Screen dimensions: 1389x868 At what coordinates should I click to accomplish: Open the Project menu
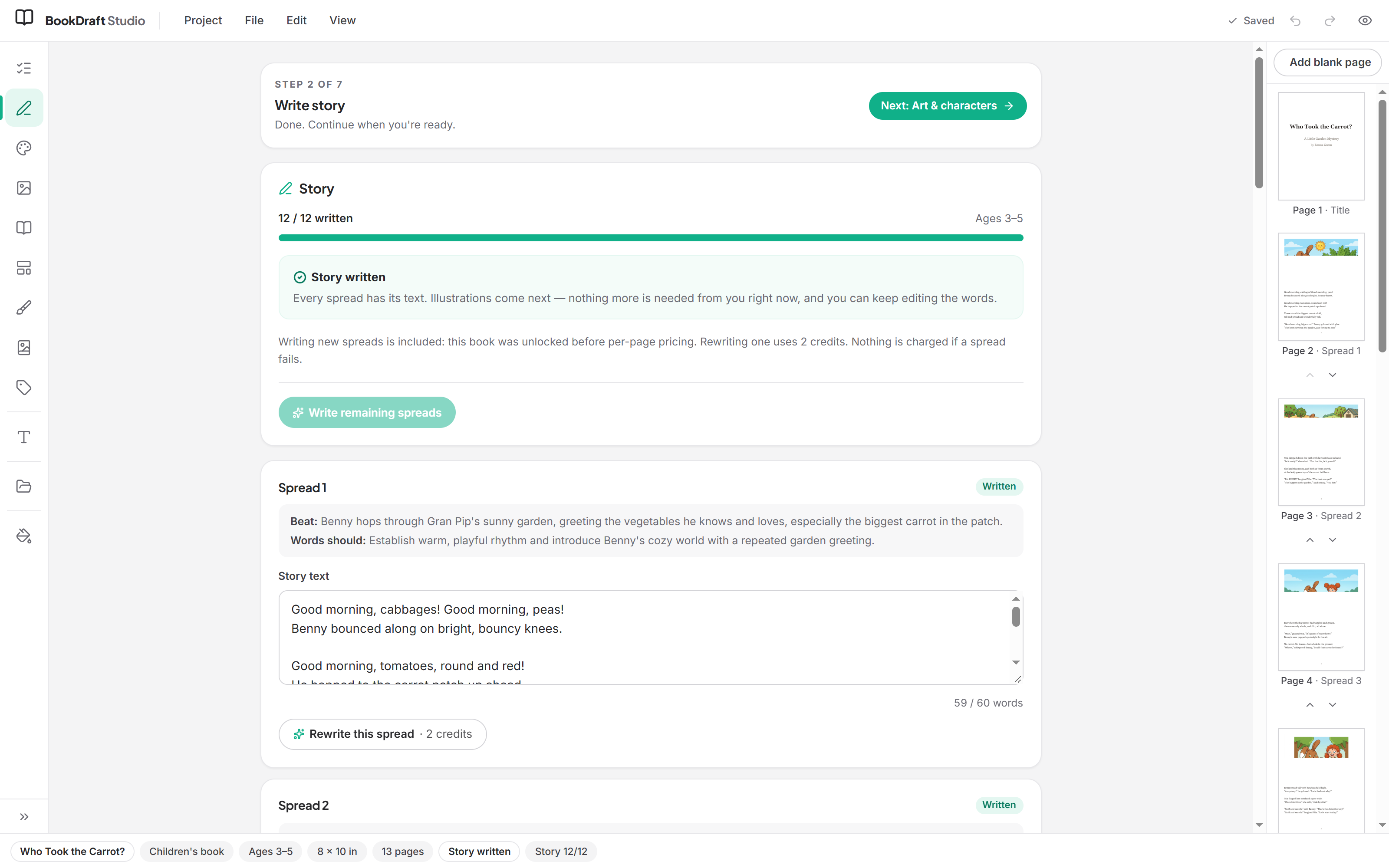pyautogui.click(x=203, y=21)
